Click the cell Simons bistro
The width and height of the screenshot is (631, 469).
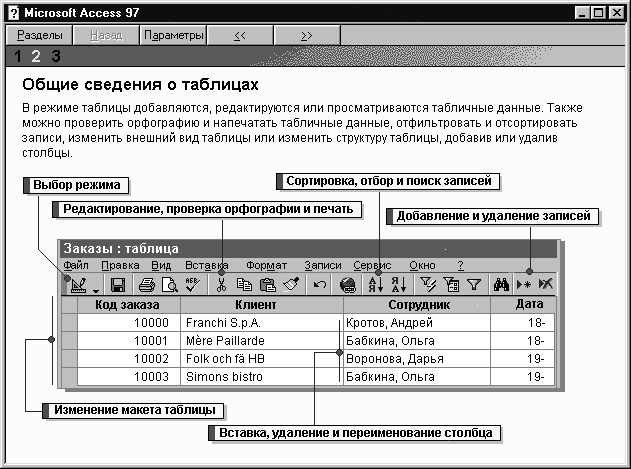point(262,377)
